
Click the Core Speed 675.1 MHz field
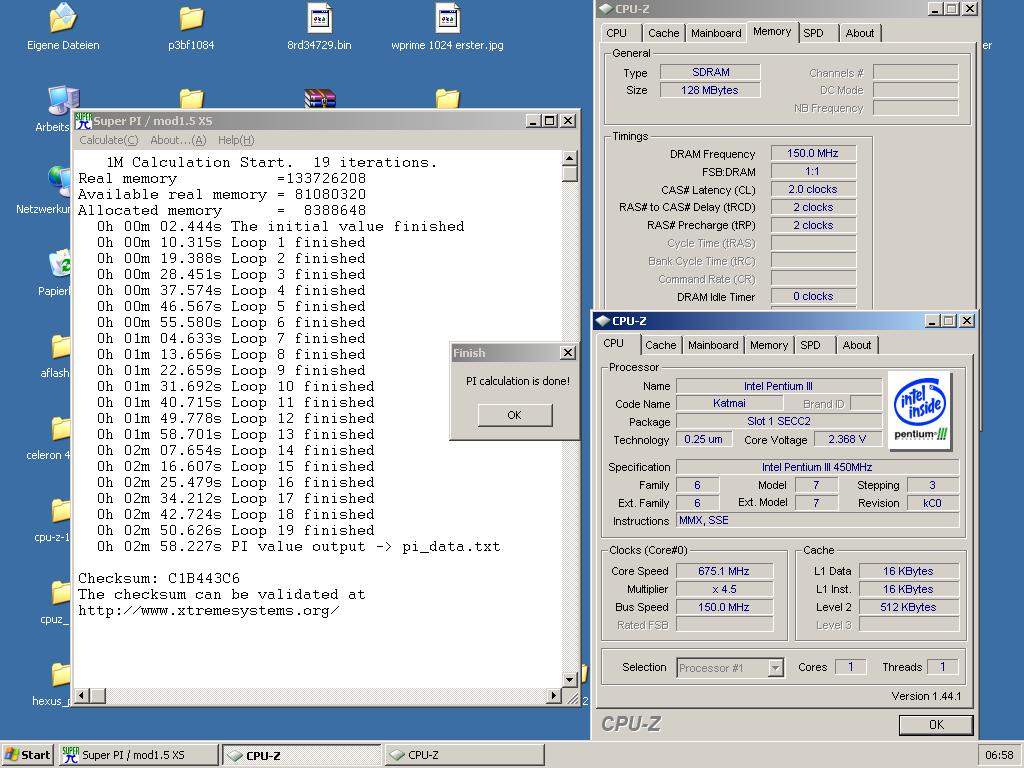pyautogui.click(x=724, y=571)
